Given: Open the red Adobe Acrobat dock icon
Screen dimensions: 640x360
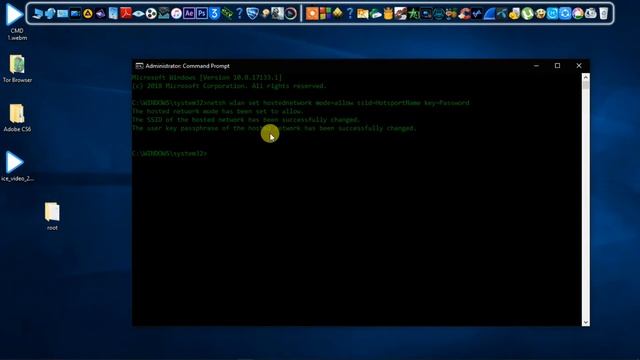Looking at the screenshot, I should [x=126, y=13].
